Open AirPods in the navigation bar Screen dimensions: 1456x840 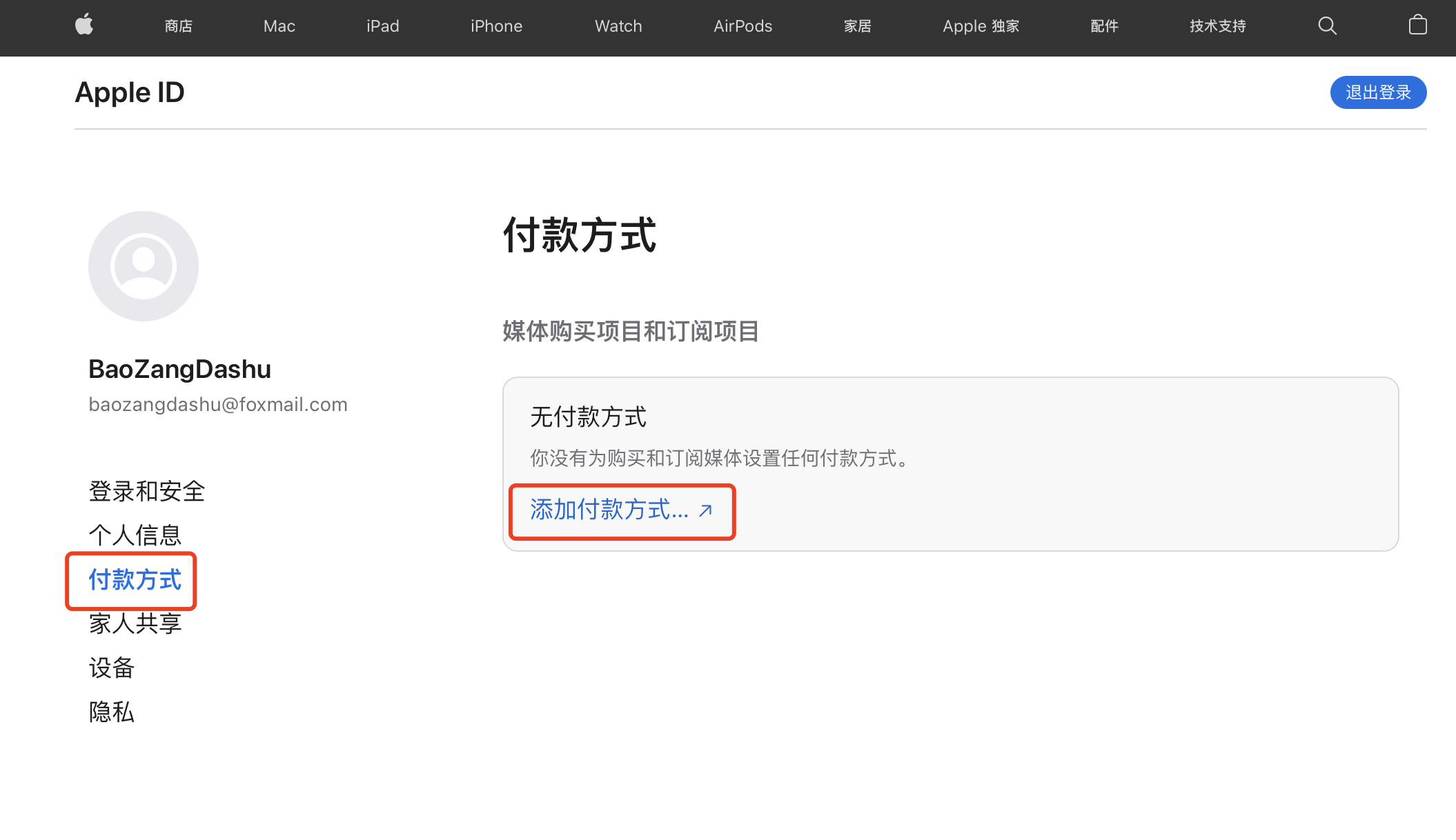point(742,26)
